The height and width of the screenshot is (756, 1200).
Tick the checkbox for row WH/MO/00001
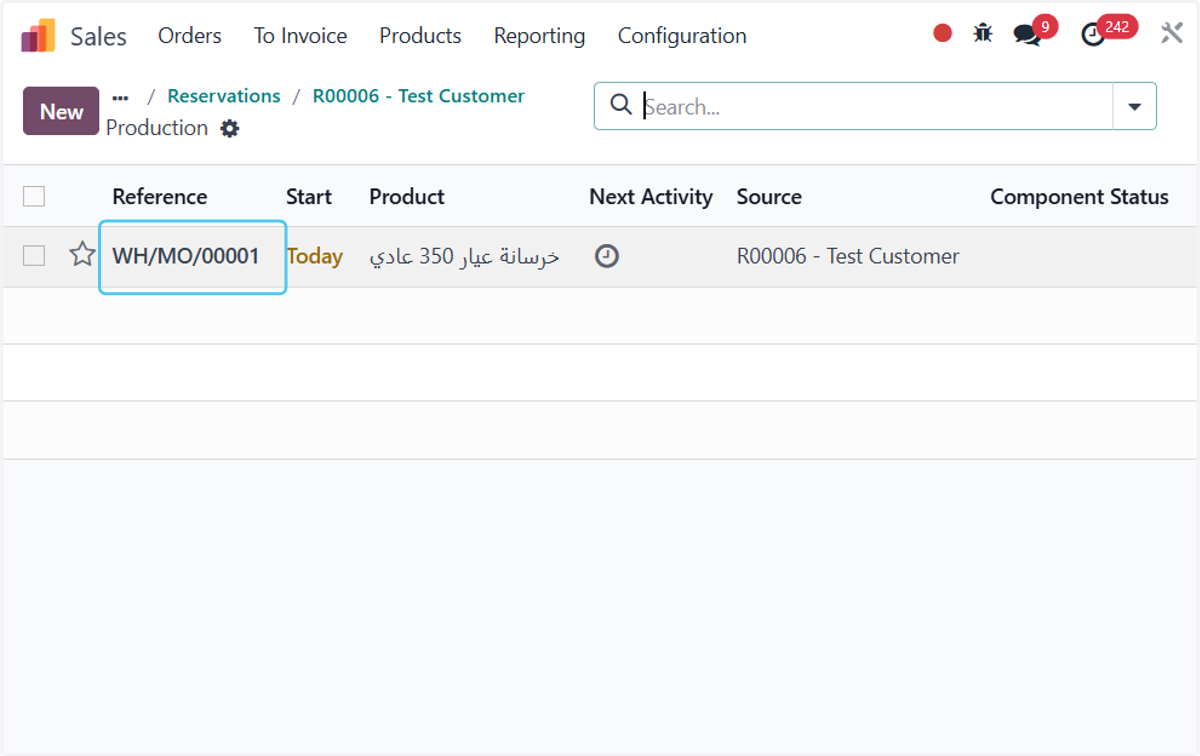[34, 256]
